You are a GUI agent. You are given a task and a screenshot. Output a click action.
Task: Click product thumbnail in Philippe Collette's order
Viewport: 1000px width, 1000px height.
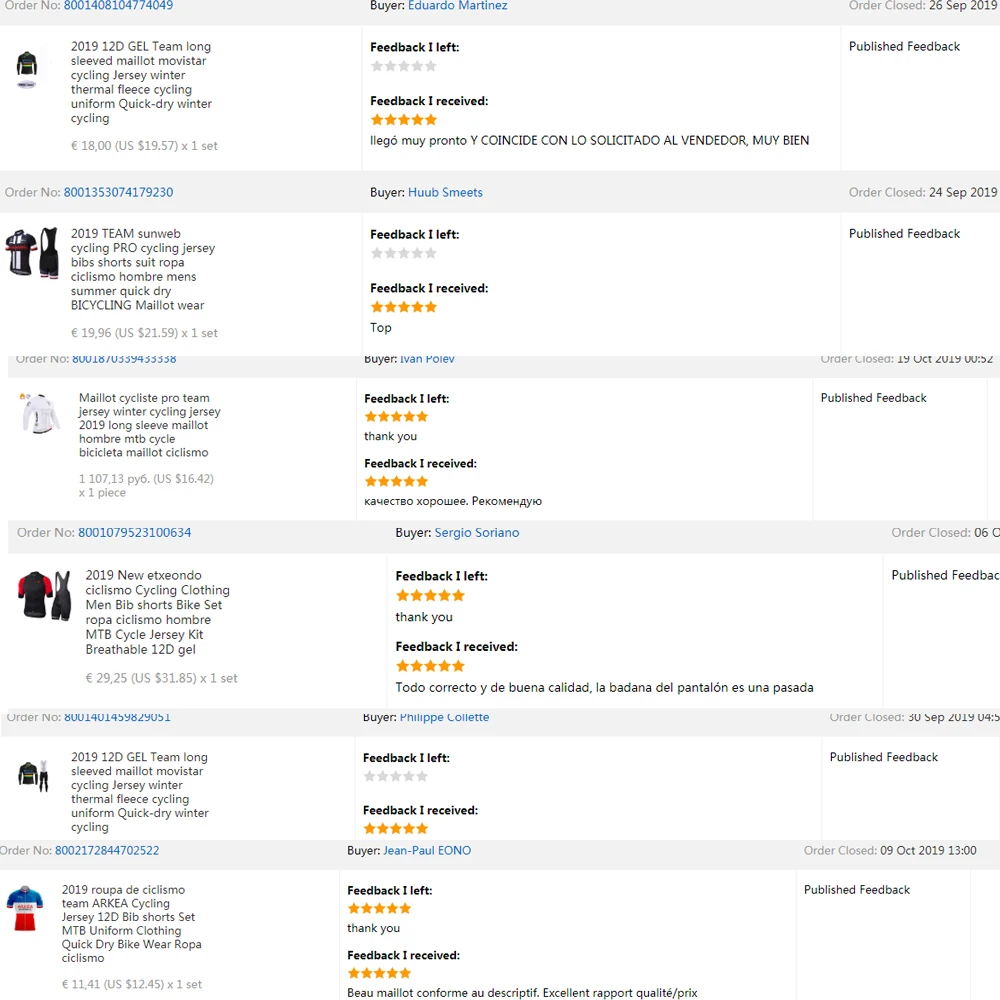(x=33, y=775)
